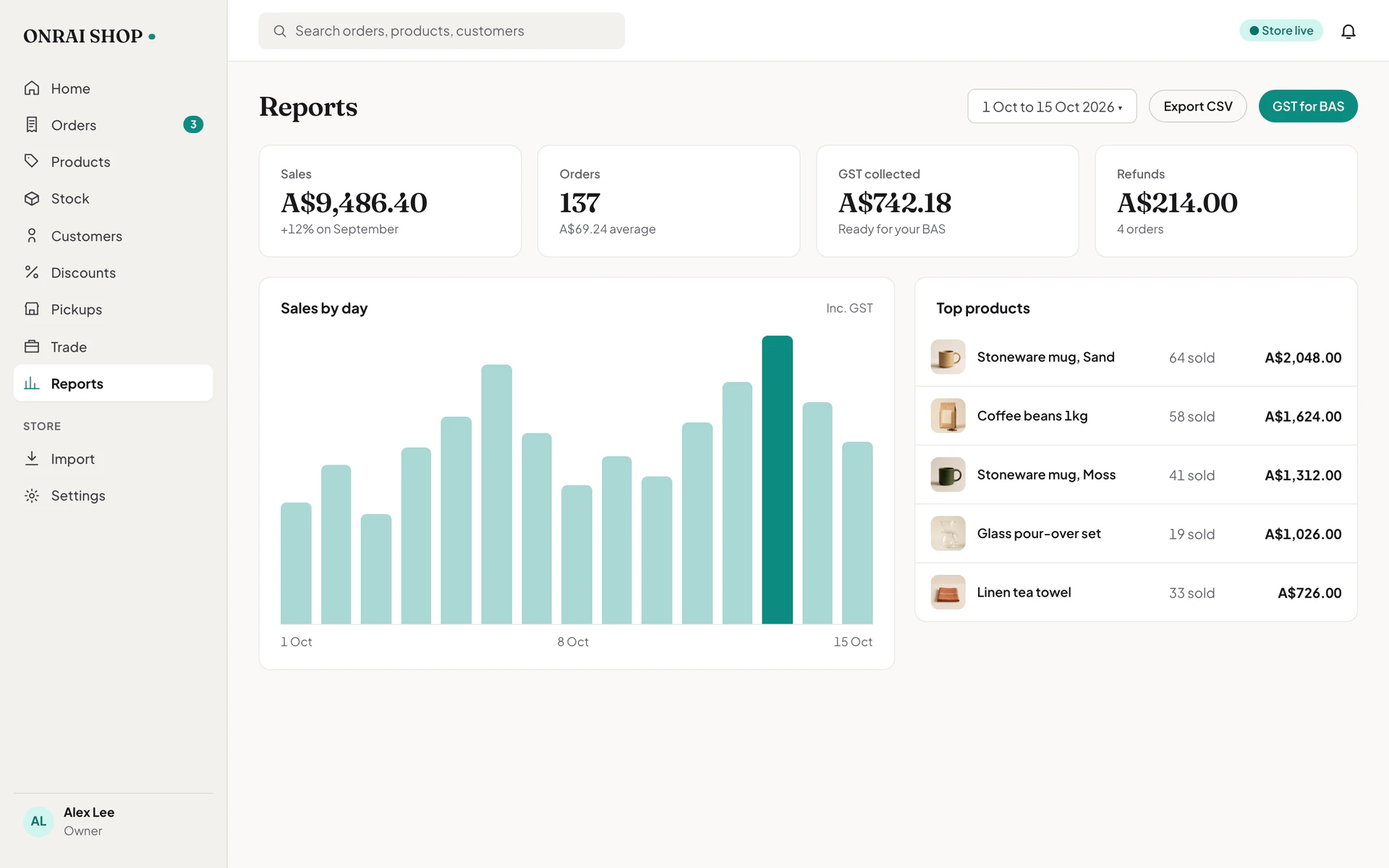Screen dimensions: 1389x868
Task: Open Linen tea towel thumbnail
Action: click(948, 592)
